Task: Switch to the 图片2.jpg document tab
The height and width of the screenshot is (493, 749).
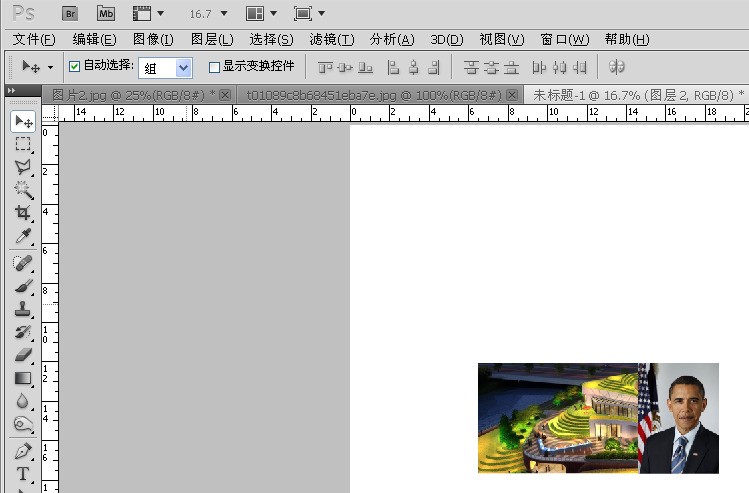Action: pyautogui.click(x=133, y=95)
